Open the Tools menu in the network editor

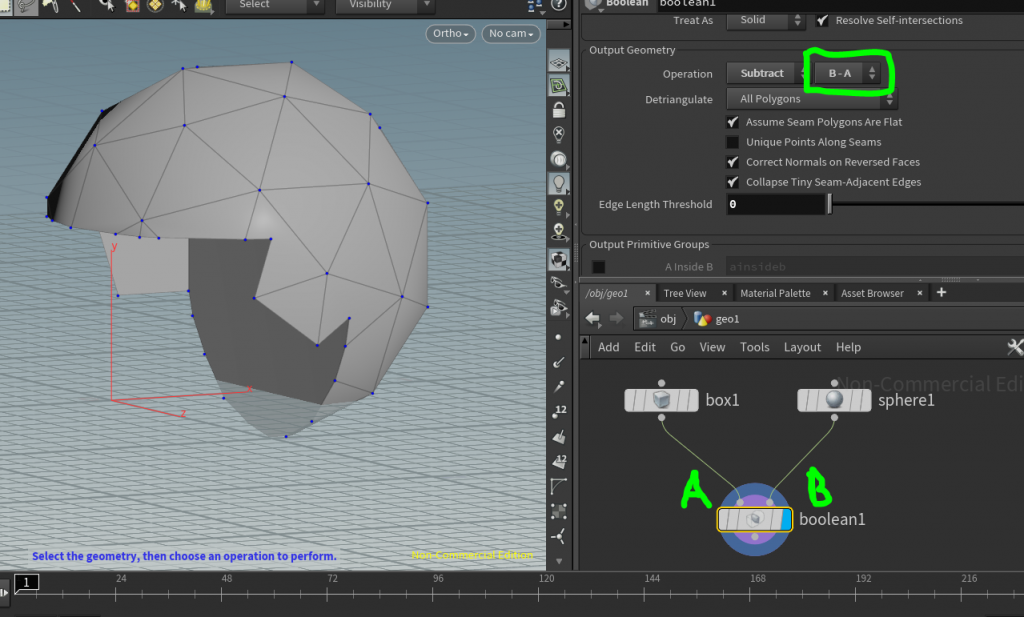[754, 347]
